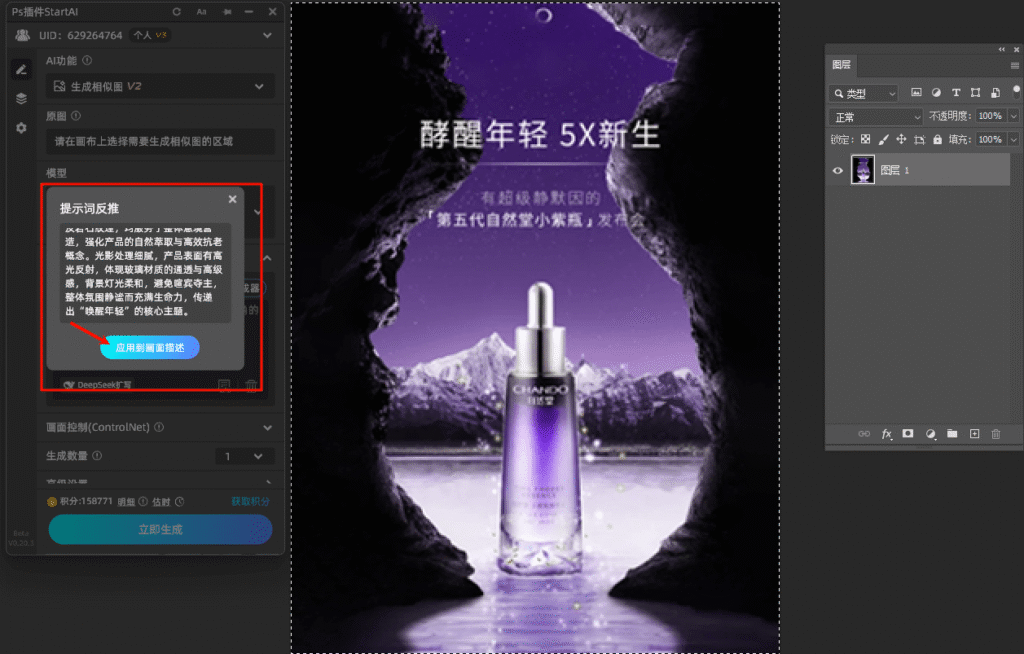
Task: Click the 图层 1 layer name
Action: pos(895,171)
